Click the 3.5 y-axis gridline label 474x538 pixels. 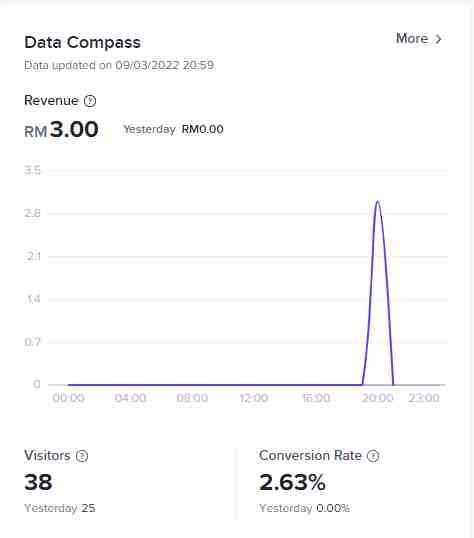click(x=32, y=170)
